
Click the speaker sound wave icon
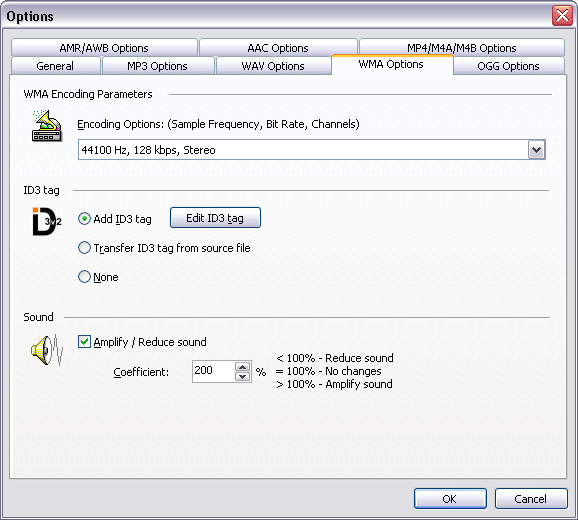tap(47, 350)
